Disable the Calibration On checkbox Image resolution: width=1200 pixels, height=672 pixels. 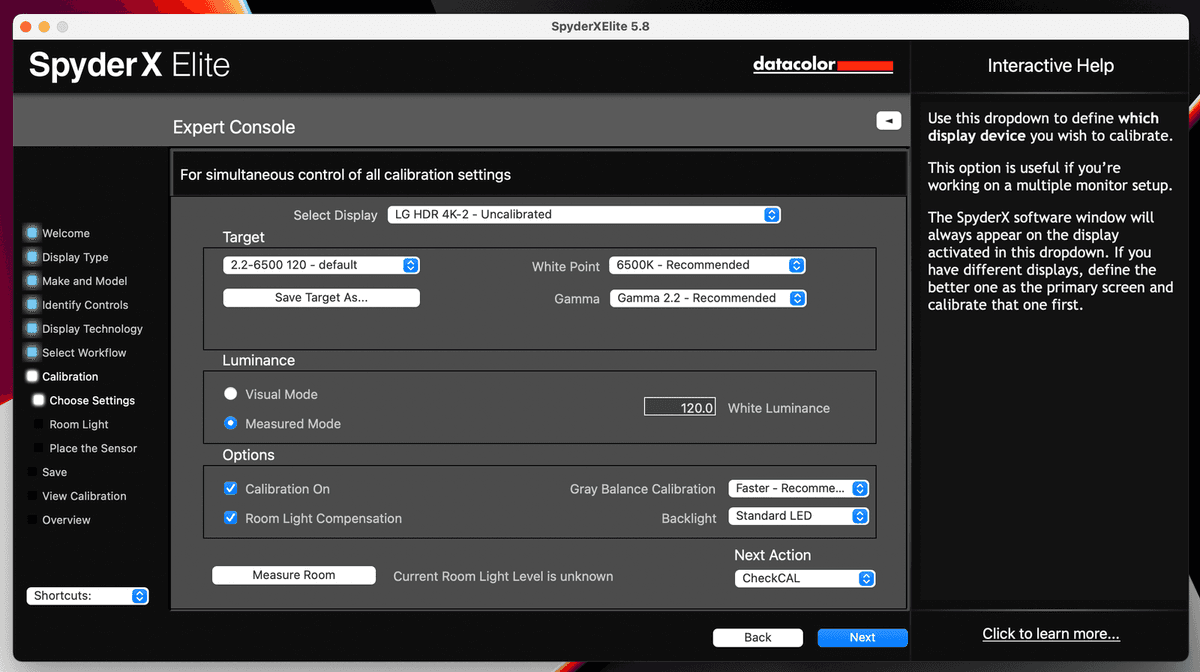231,489
